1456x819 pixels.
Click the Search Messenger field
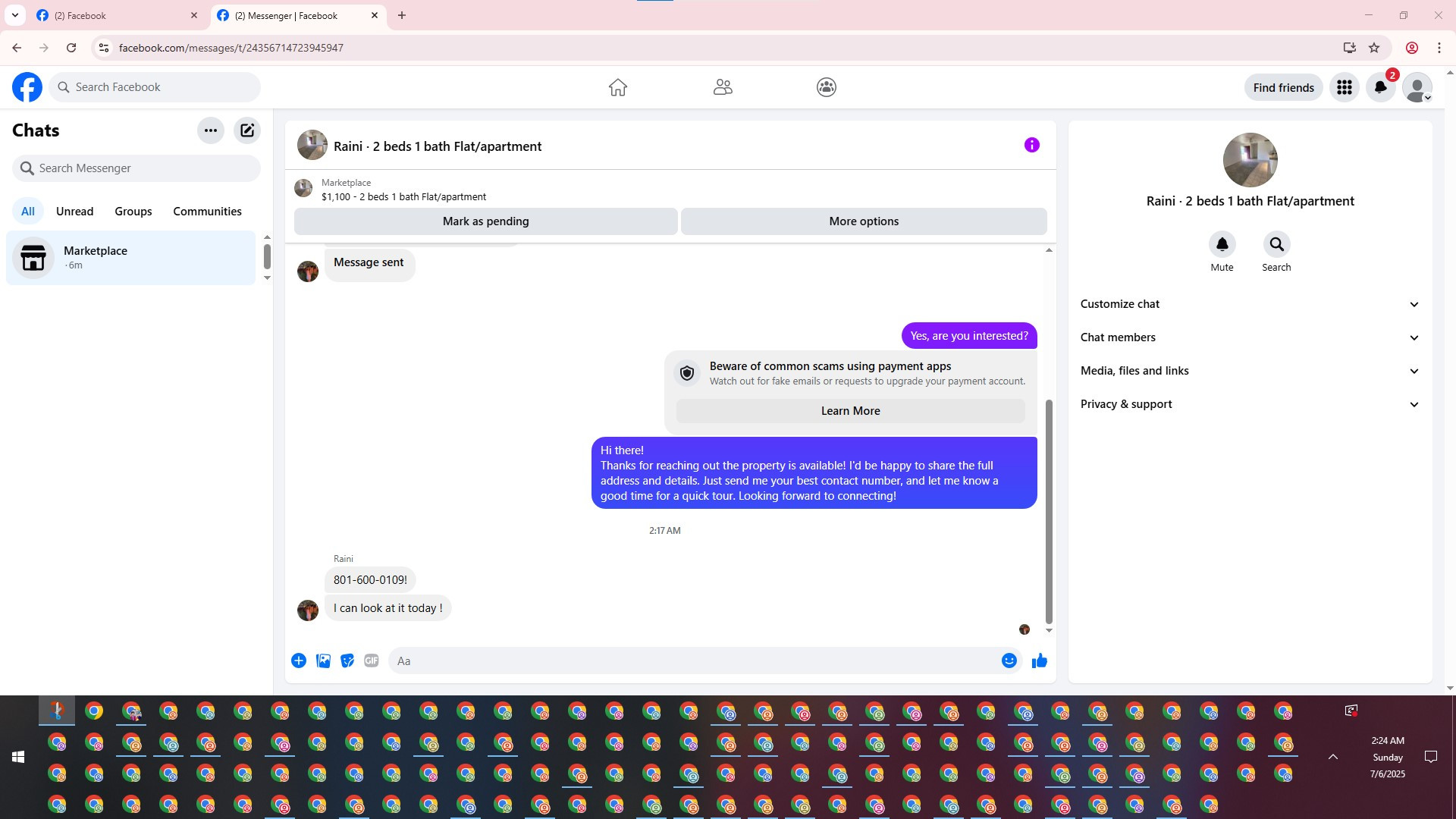click(x=136, y=168)
